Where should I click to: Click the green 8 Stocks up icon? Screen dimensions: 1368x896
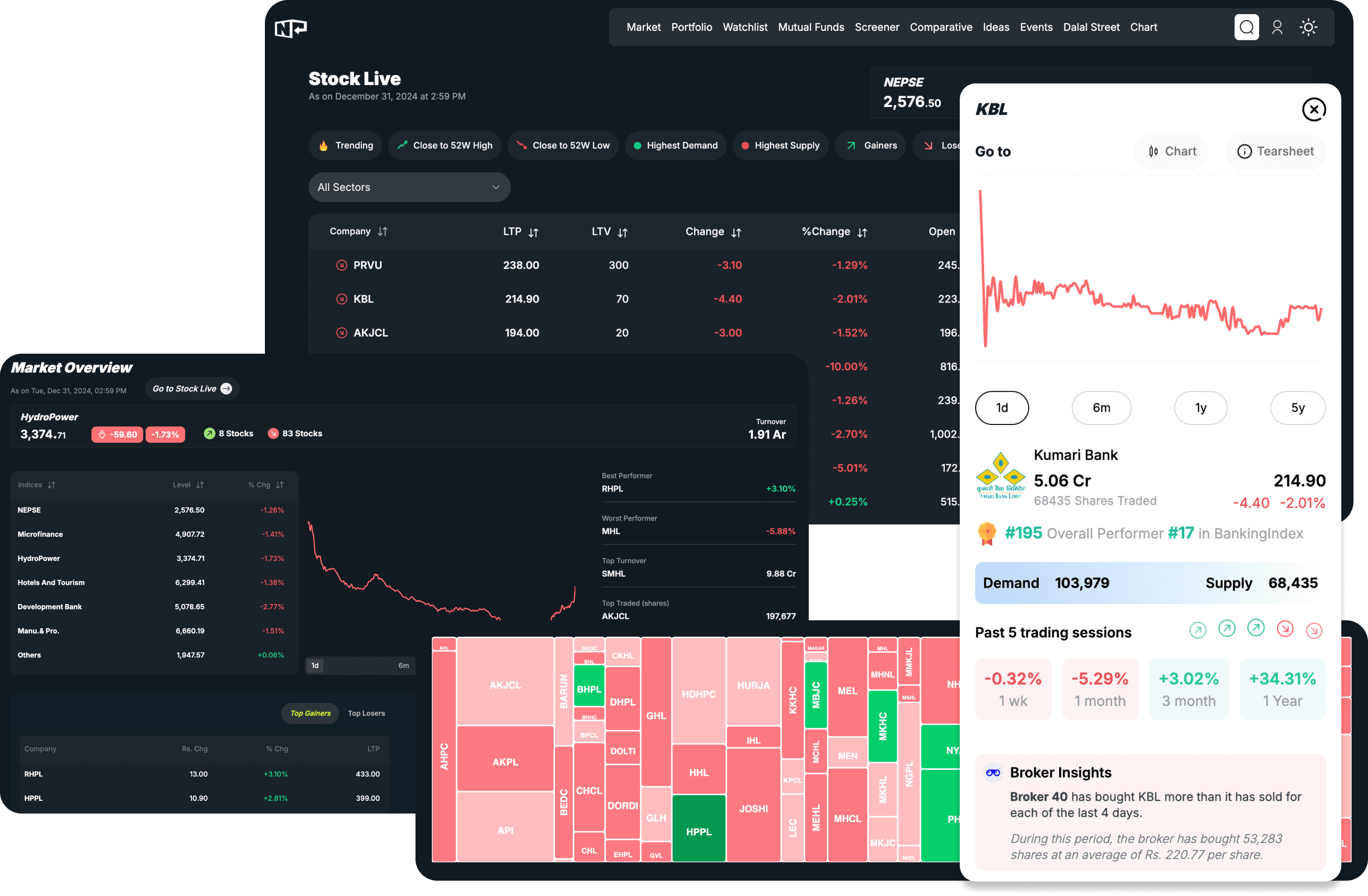(x=209, y=433)
